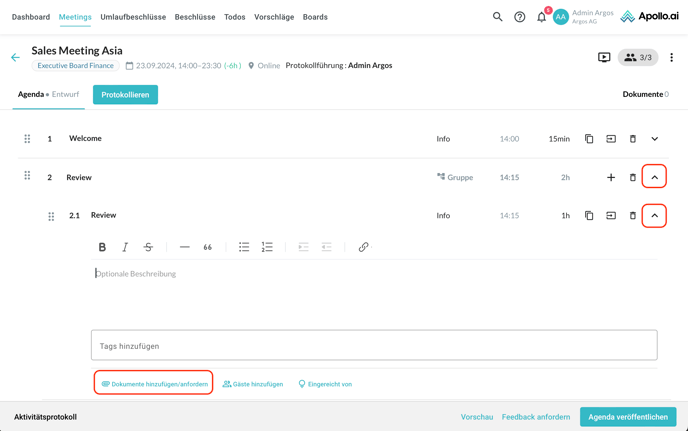Open the Agenda tab
This screenshot has height=431, width=688.
click(x=31, y=94)
